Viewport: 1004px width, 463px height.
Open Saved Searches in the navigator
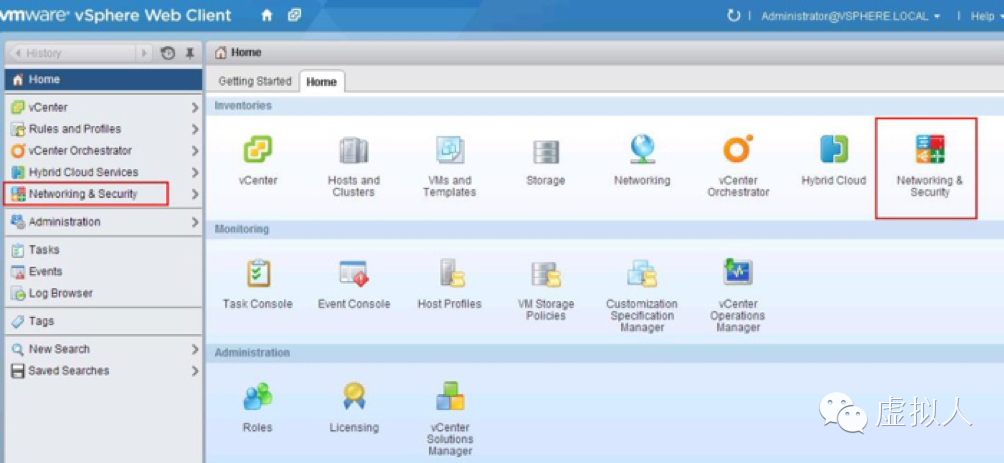click(104, 371)
